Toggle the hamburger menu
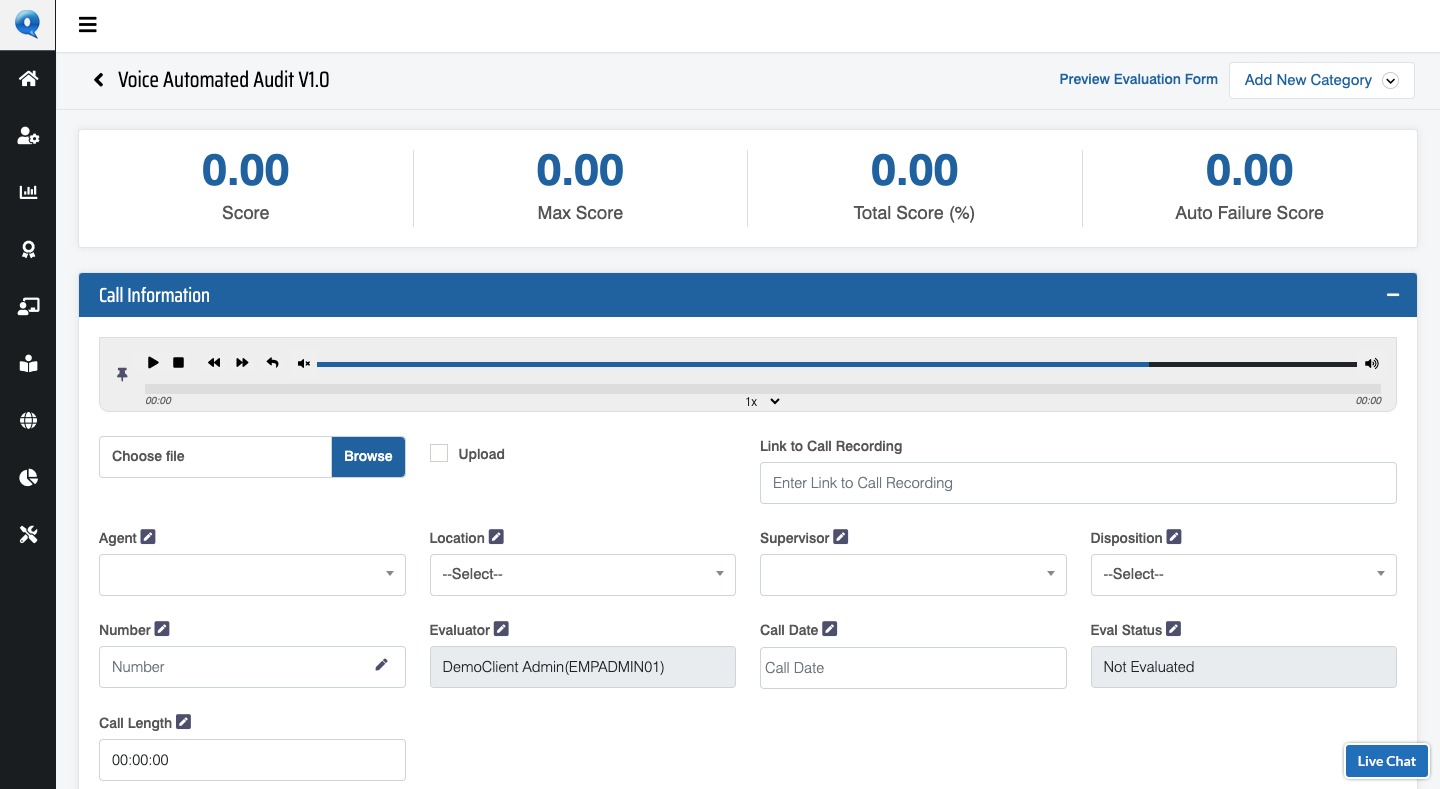Viewport: 1440px width, 789px height. click(88, 25)
